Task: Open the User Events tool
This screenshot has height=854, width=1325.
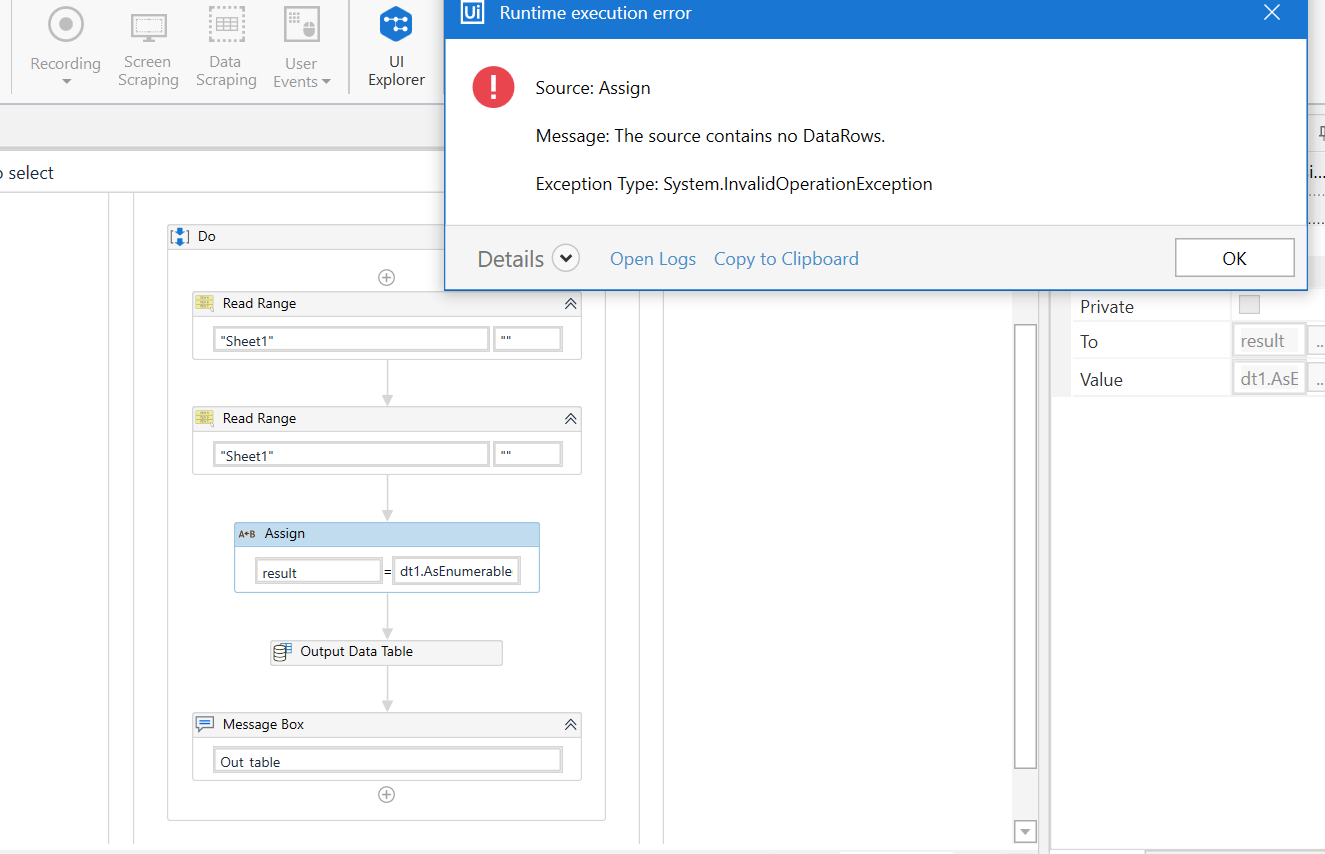Action: pos(300,24)
